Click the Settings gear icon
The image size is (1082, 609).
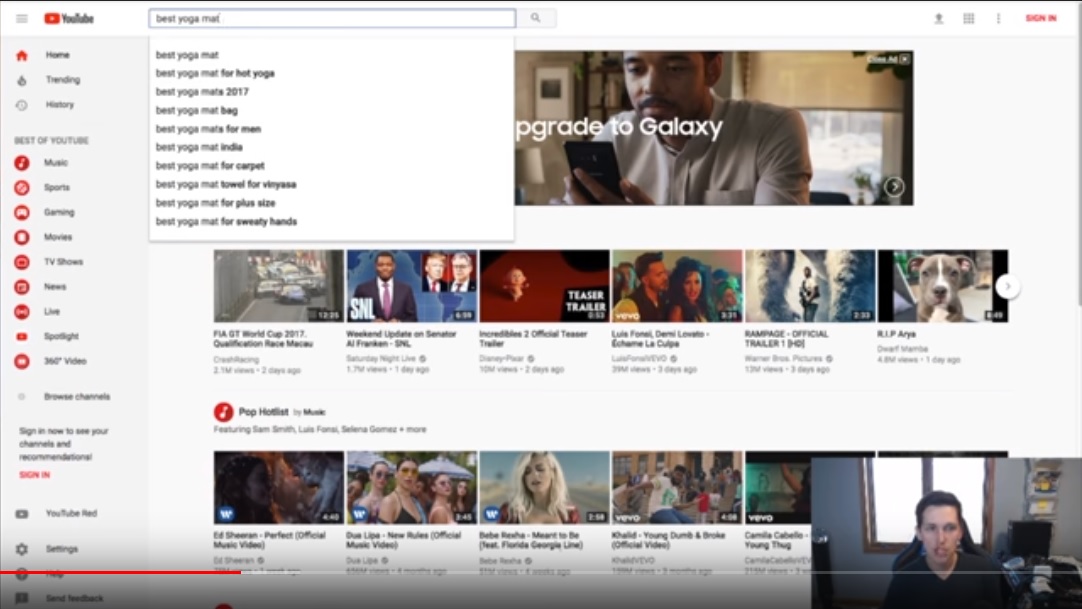click(x=22, y=549)
